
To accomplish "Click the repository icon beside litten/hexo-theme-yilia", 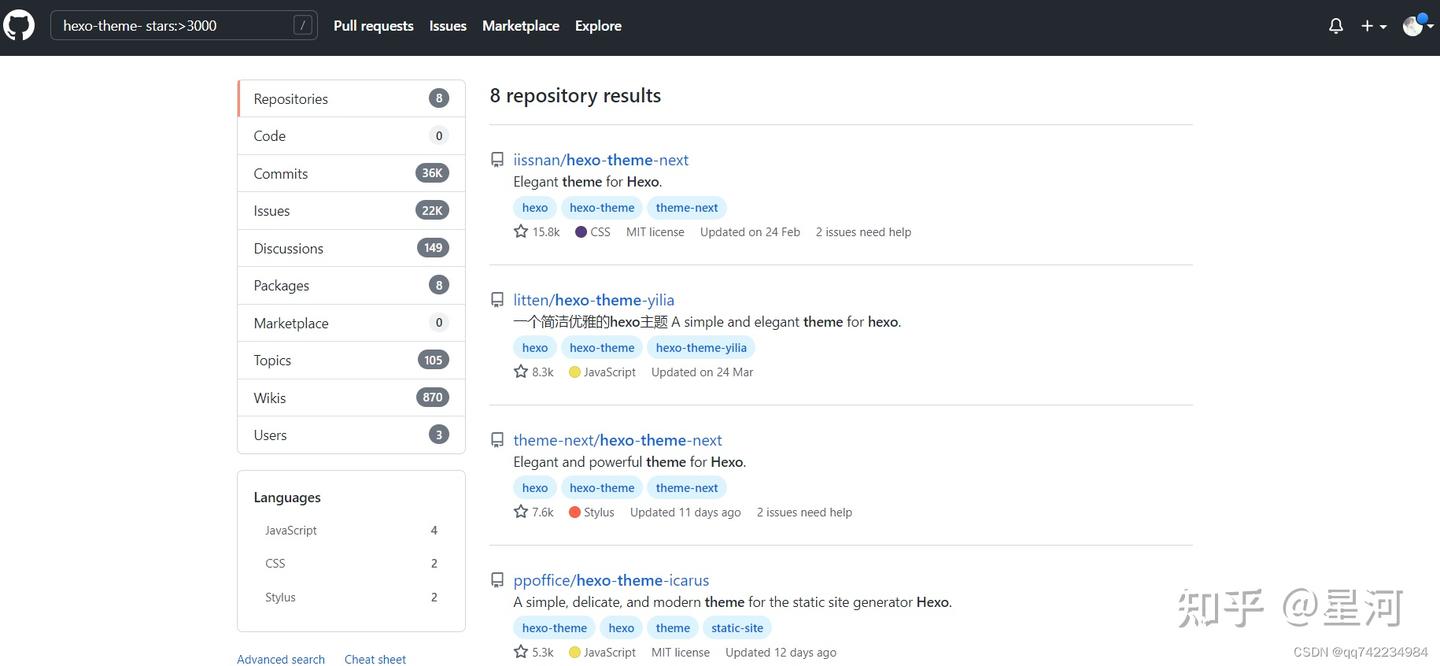I will tap(496, 299).
